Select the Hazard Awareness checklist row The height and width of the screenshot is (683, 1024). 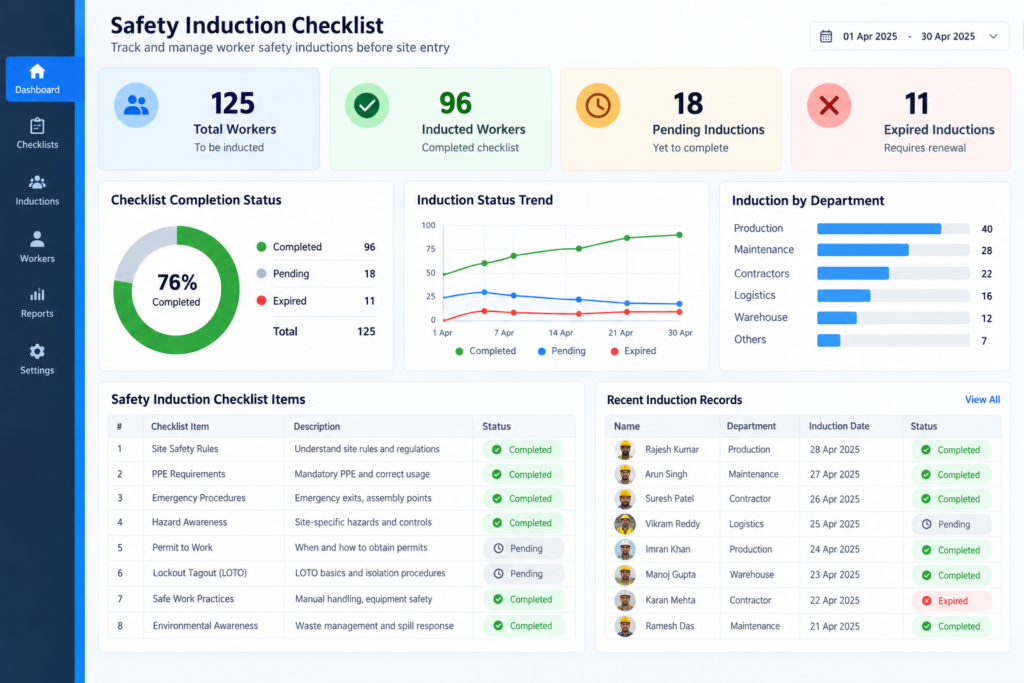tap(342, 523)
